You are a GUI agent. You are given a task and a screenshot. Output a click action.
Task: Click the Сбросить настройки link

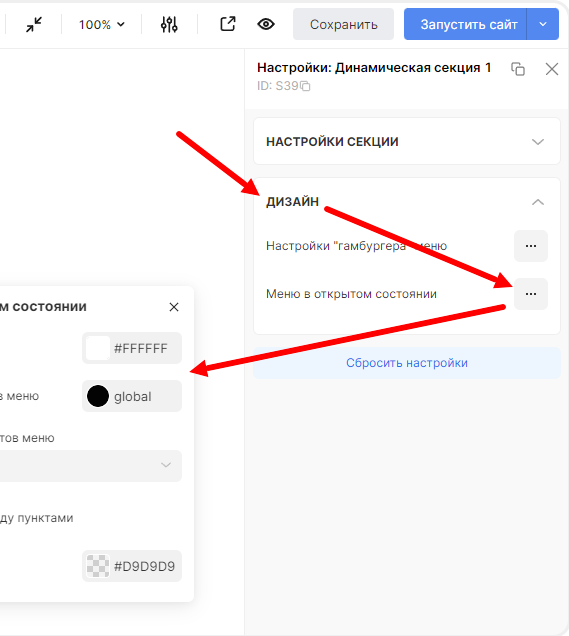407,363
